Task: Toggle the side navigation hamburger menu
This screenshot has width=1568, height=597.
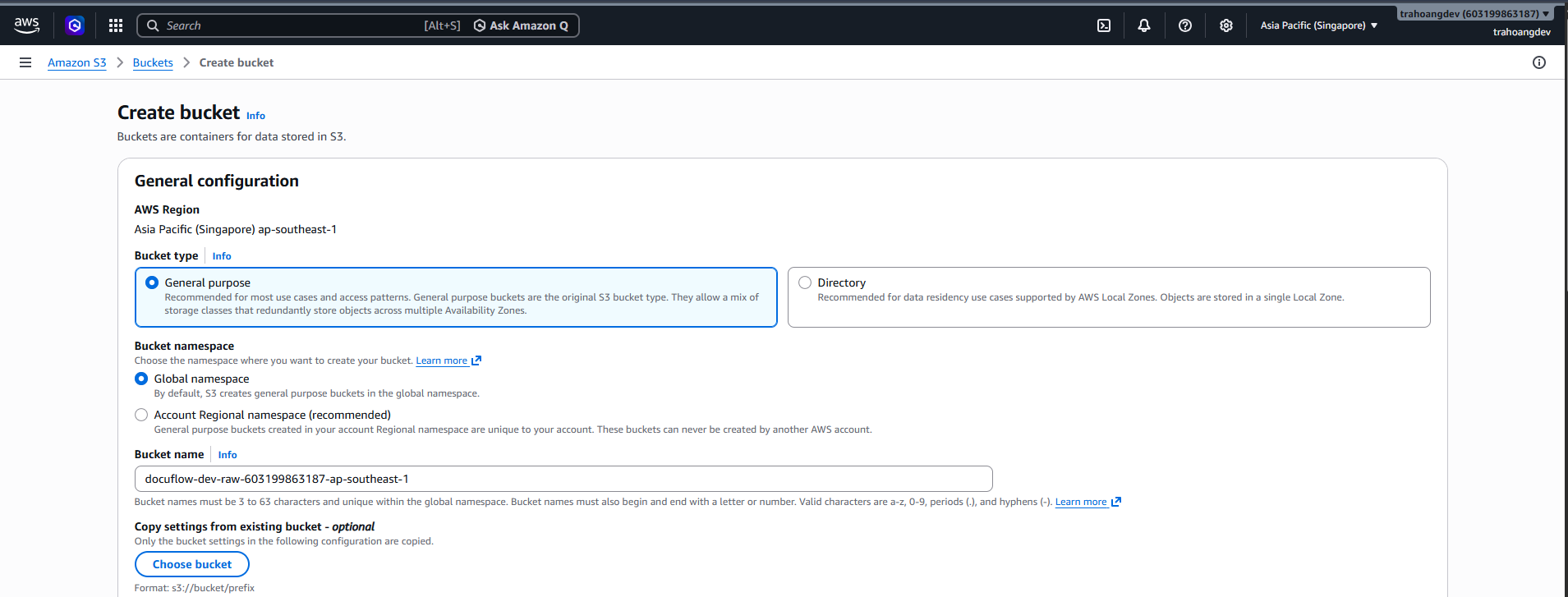Action: point(25,62)
